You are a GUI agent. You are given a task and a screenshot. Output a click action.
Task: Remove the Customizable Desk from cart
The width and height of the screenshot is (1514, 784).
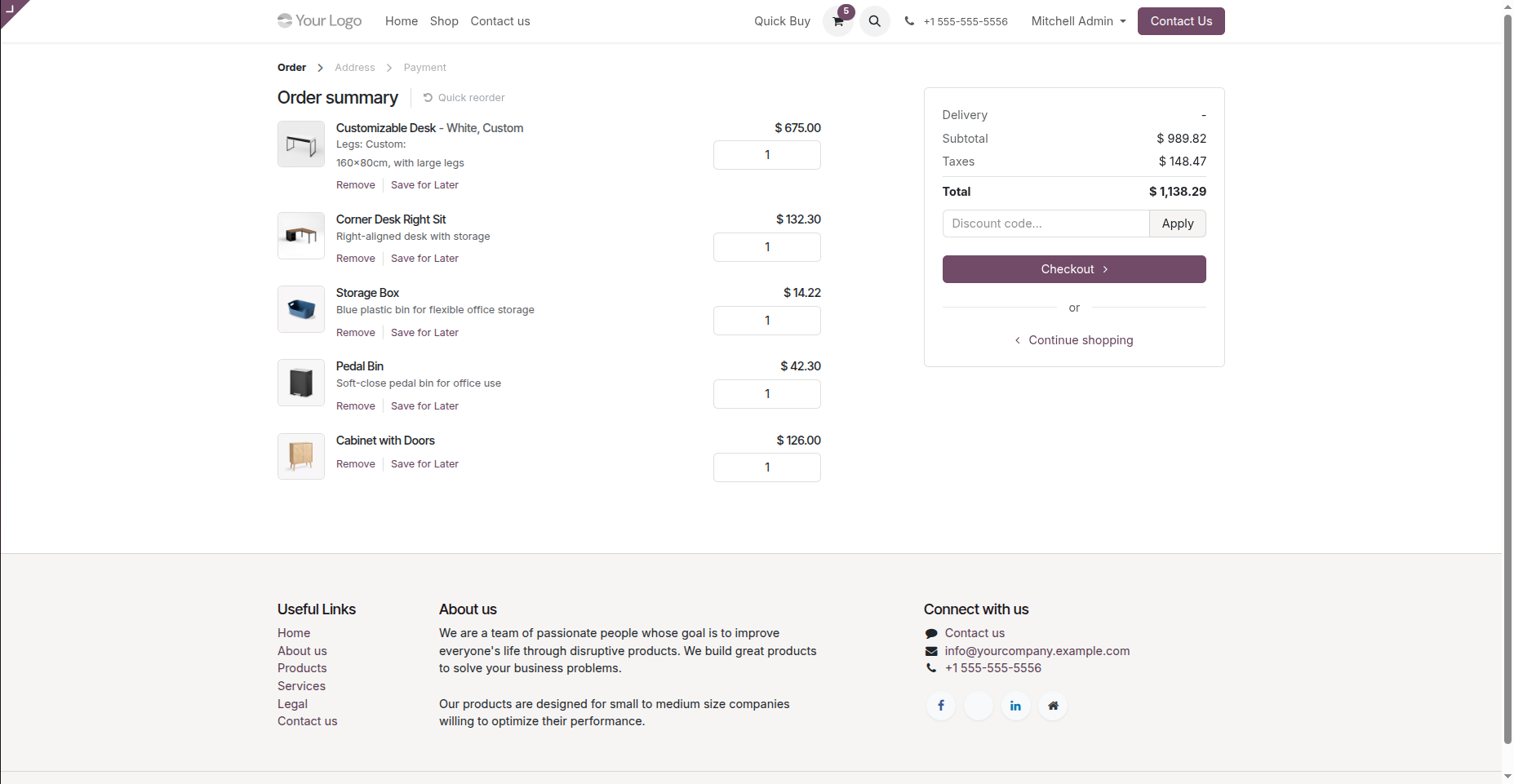pos(356,185)
